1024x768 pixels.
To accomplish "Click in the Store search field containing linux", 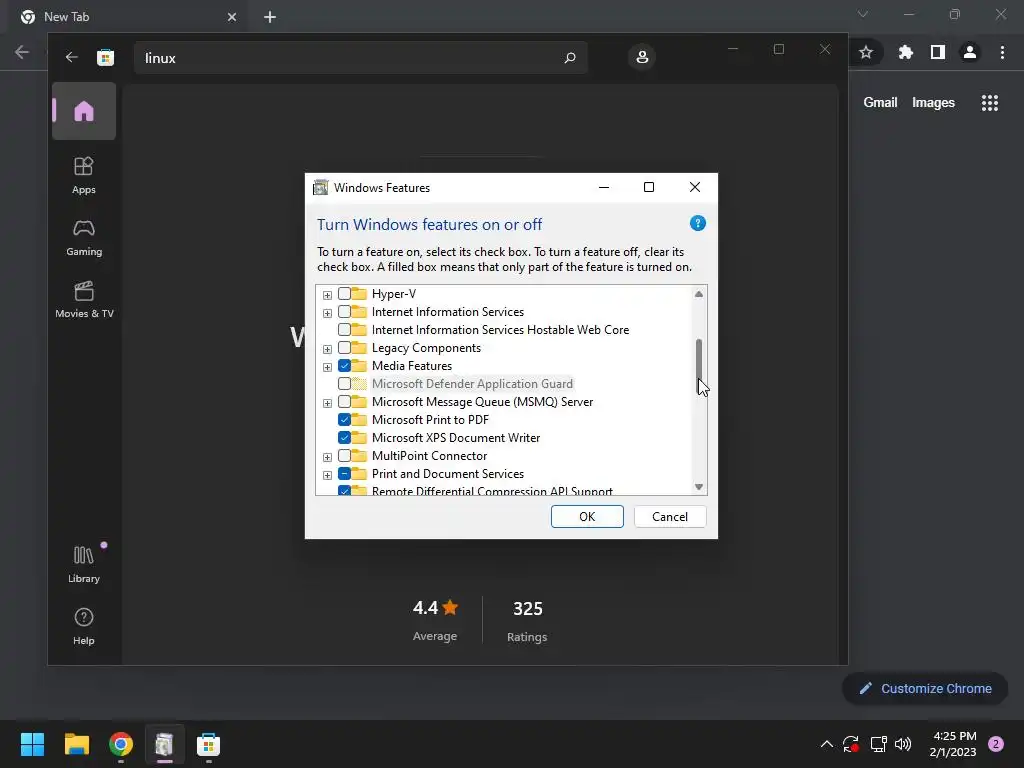I will 360,57.
